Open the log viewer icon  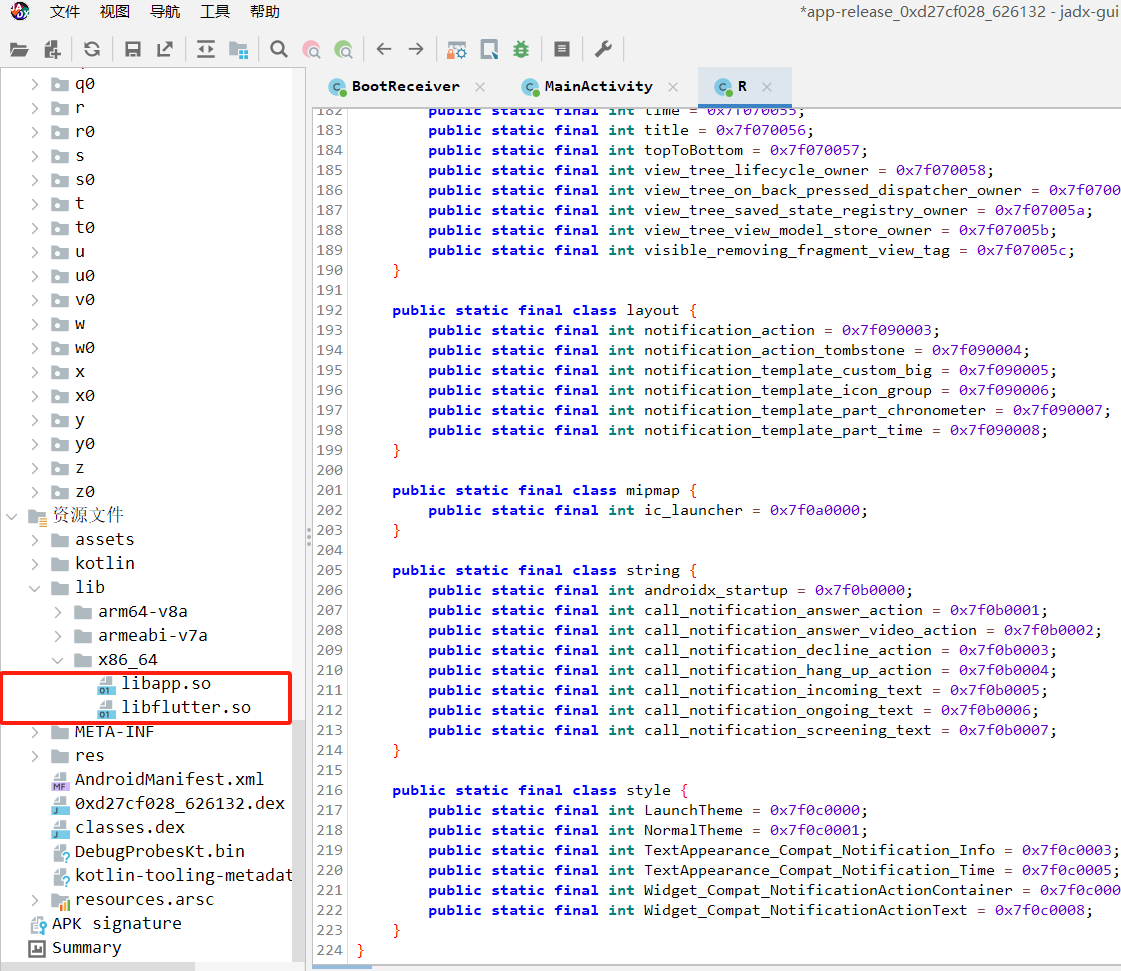pos(562,49)
